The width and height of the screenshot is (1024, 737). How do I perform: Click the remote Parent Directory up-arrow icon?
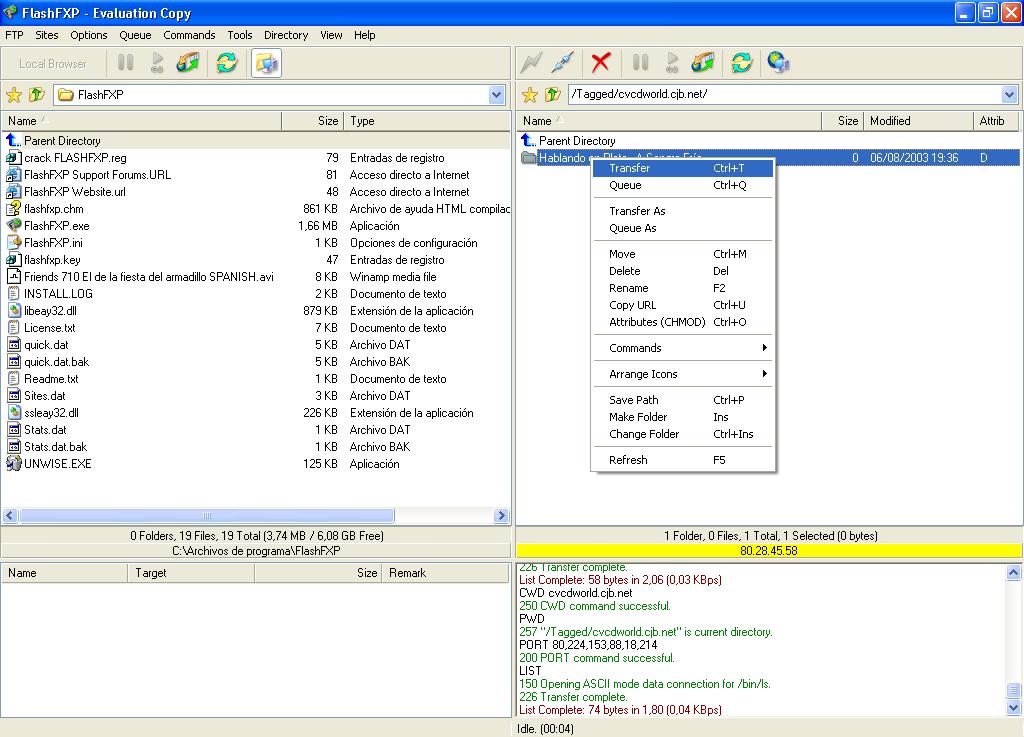(x=528, y=140)
